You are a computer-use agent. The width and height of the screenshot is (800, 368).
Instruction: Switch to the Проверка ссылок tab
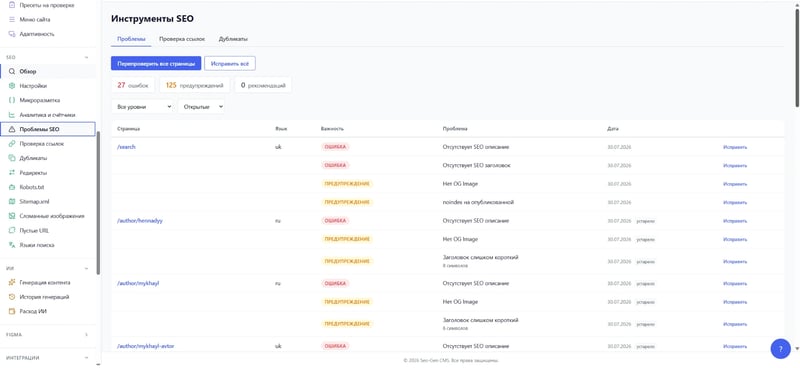tap(182, 39)
